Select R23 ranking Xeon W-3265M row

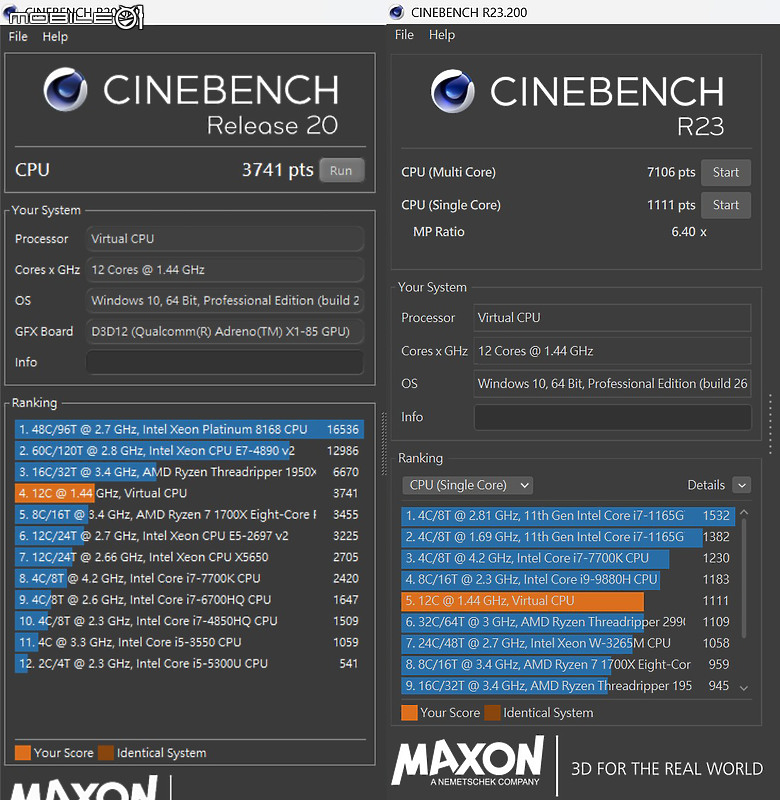568,643
